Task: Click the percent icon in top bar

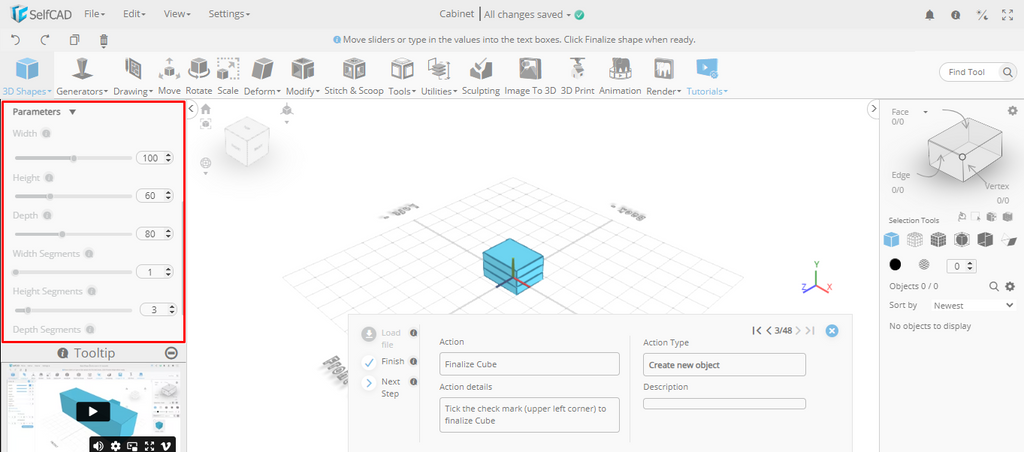Action: tap(982, 15)
